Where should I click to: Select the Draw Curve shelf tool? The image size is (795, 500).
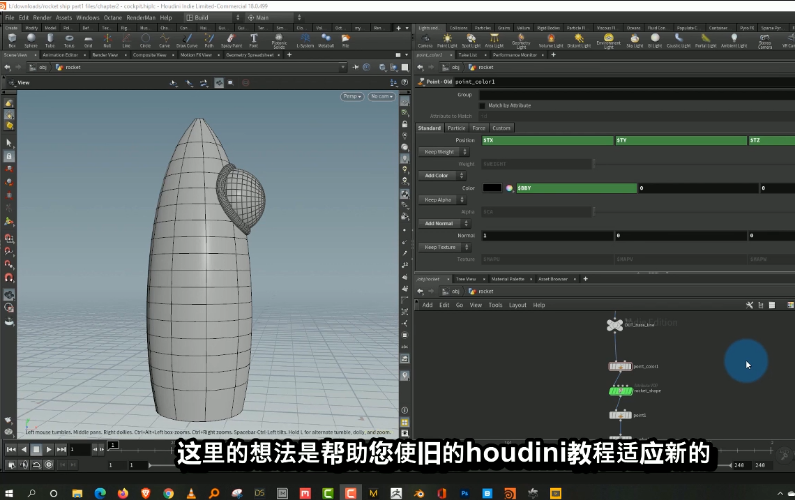coord(187,41)
